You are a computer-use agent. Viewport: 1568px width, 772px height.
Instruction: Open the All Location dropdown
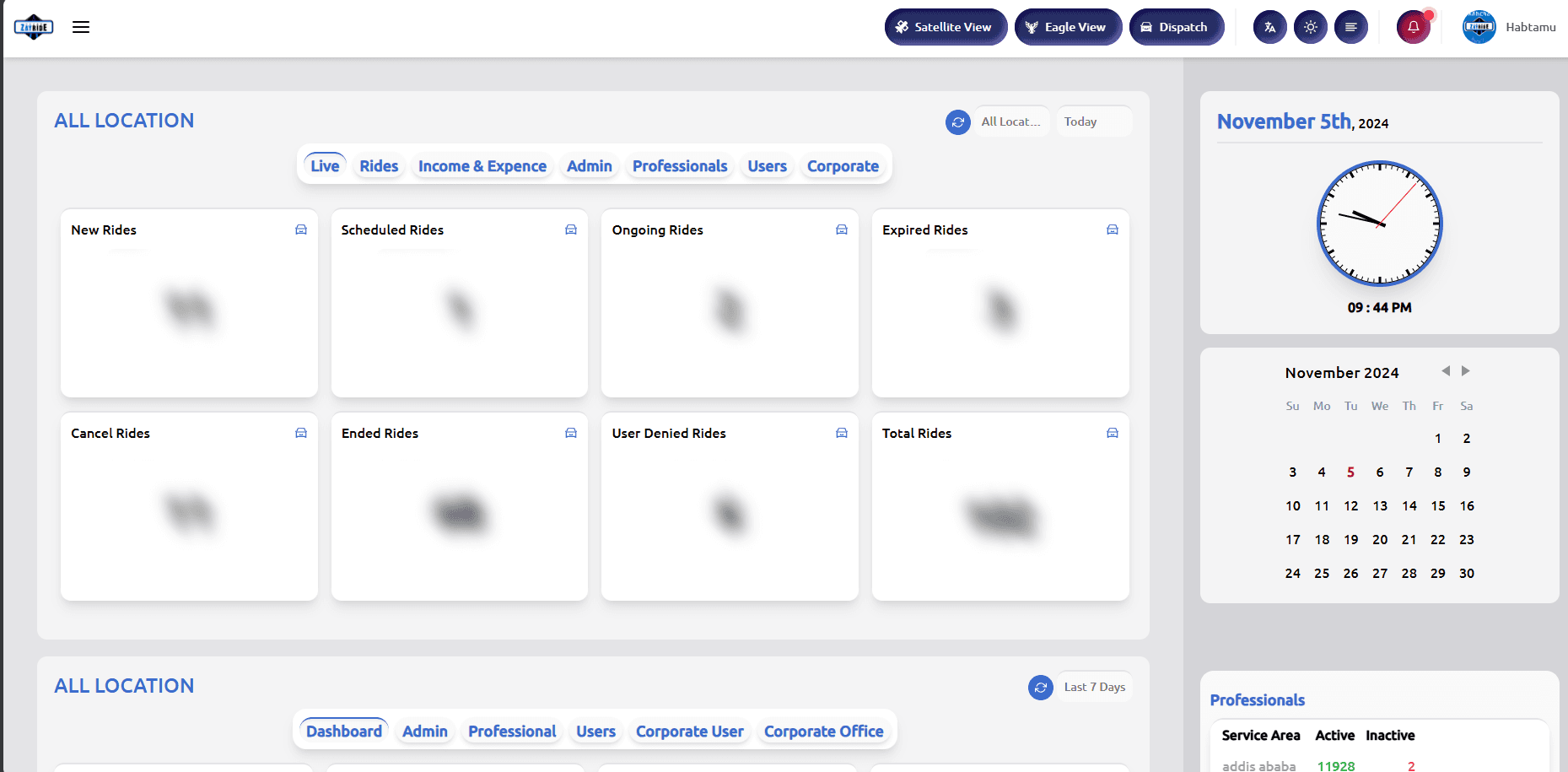click(1011, 121)
